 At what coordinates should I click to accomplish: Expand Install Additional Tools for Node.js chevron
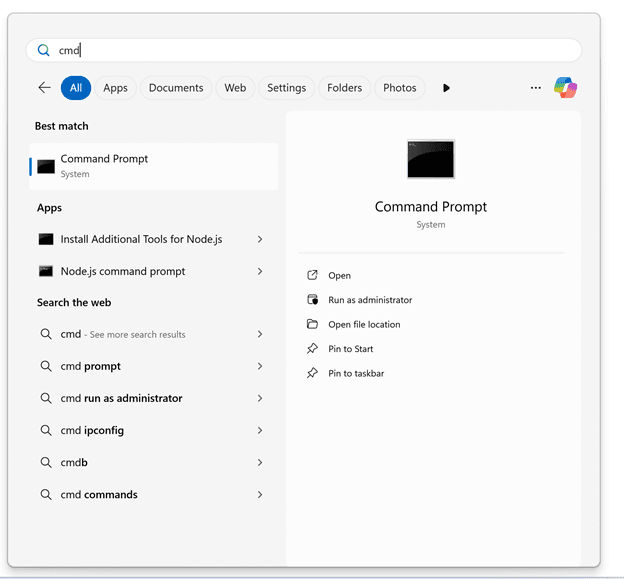[x=260, y=239]
